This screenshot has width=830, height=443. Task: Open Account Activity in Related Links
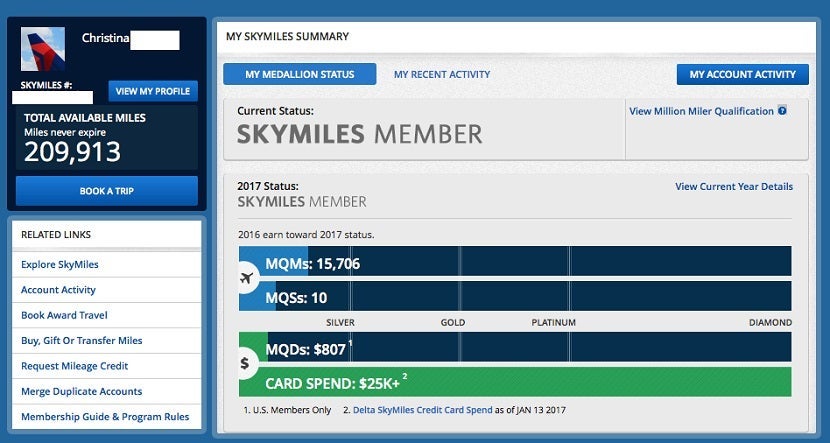coord(58,290)
